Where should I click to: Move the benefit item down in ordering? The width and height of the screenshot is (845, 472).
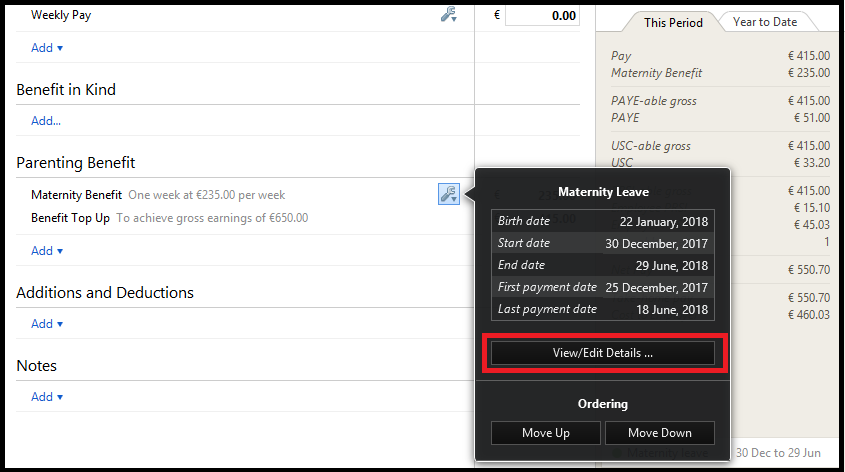coord(660,433)
